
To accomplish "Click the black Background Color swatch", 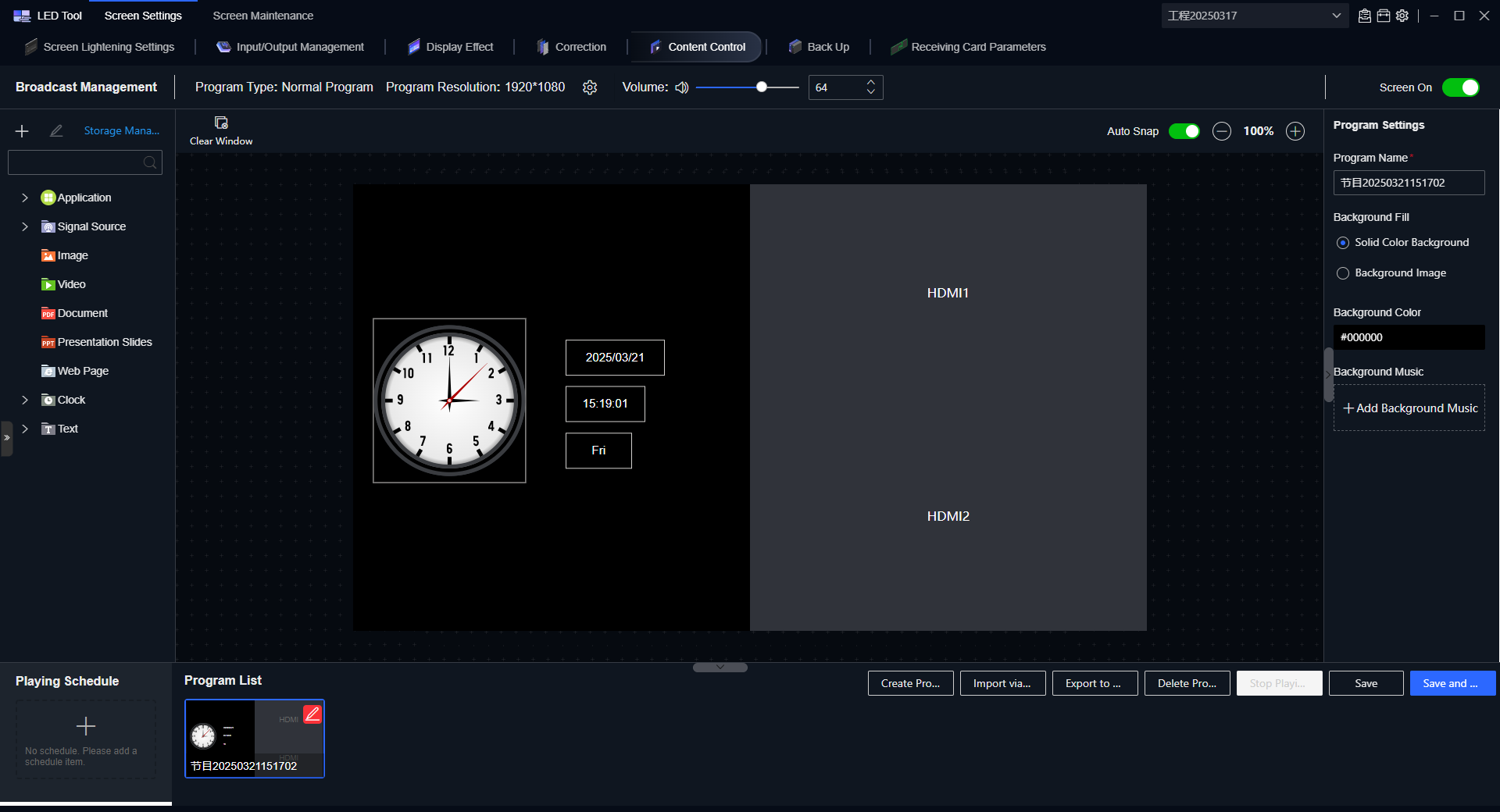I will click(x=1408, y=337).
